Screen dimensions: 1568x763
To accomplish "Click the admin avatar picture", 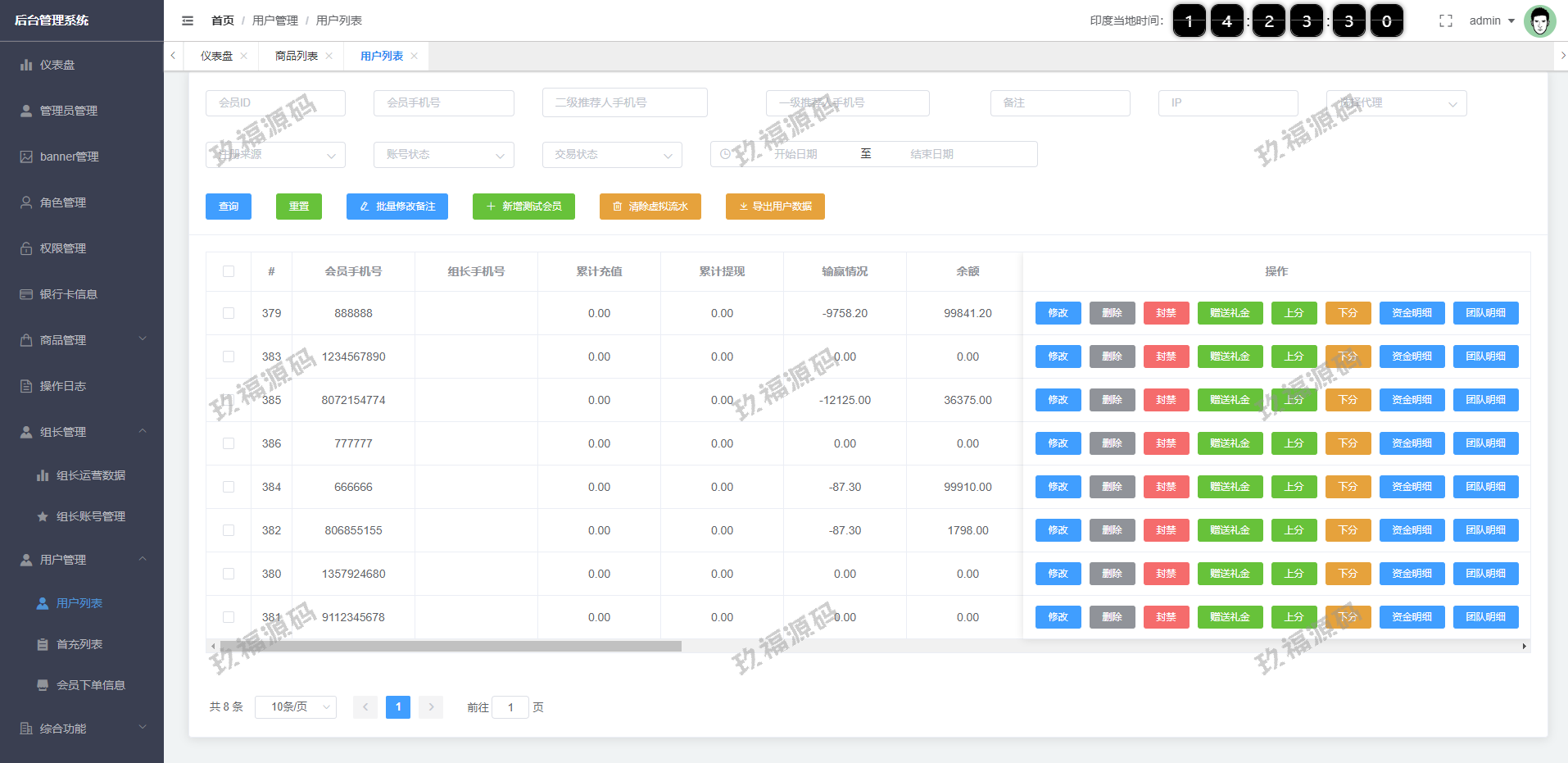I will click(1539, 21).
